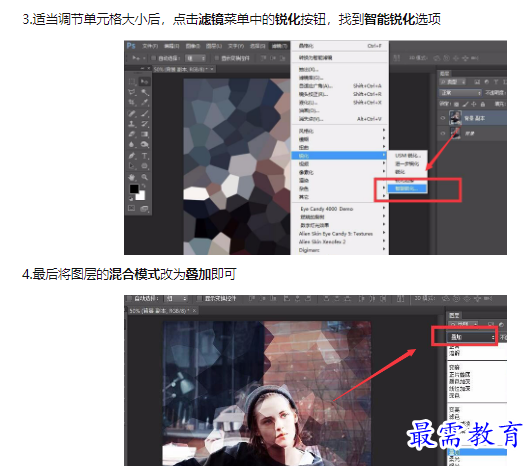Open the 组 auto-select dropdown in step 3
The height and width of the screenshot is (466, 531).
pos(195,58)
